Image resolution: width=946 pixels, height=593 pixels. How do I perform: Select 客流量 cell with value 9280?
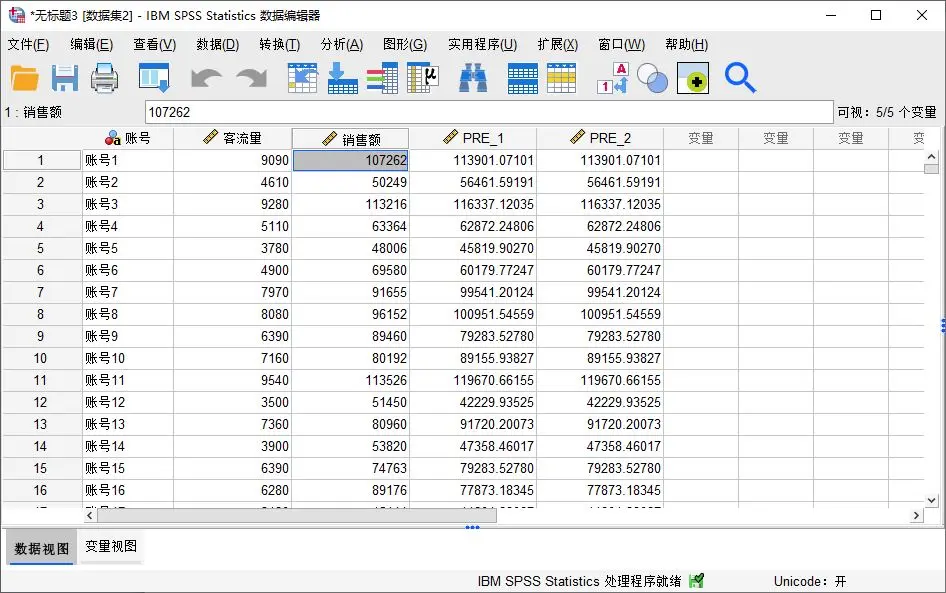(x=232, y=204)
